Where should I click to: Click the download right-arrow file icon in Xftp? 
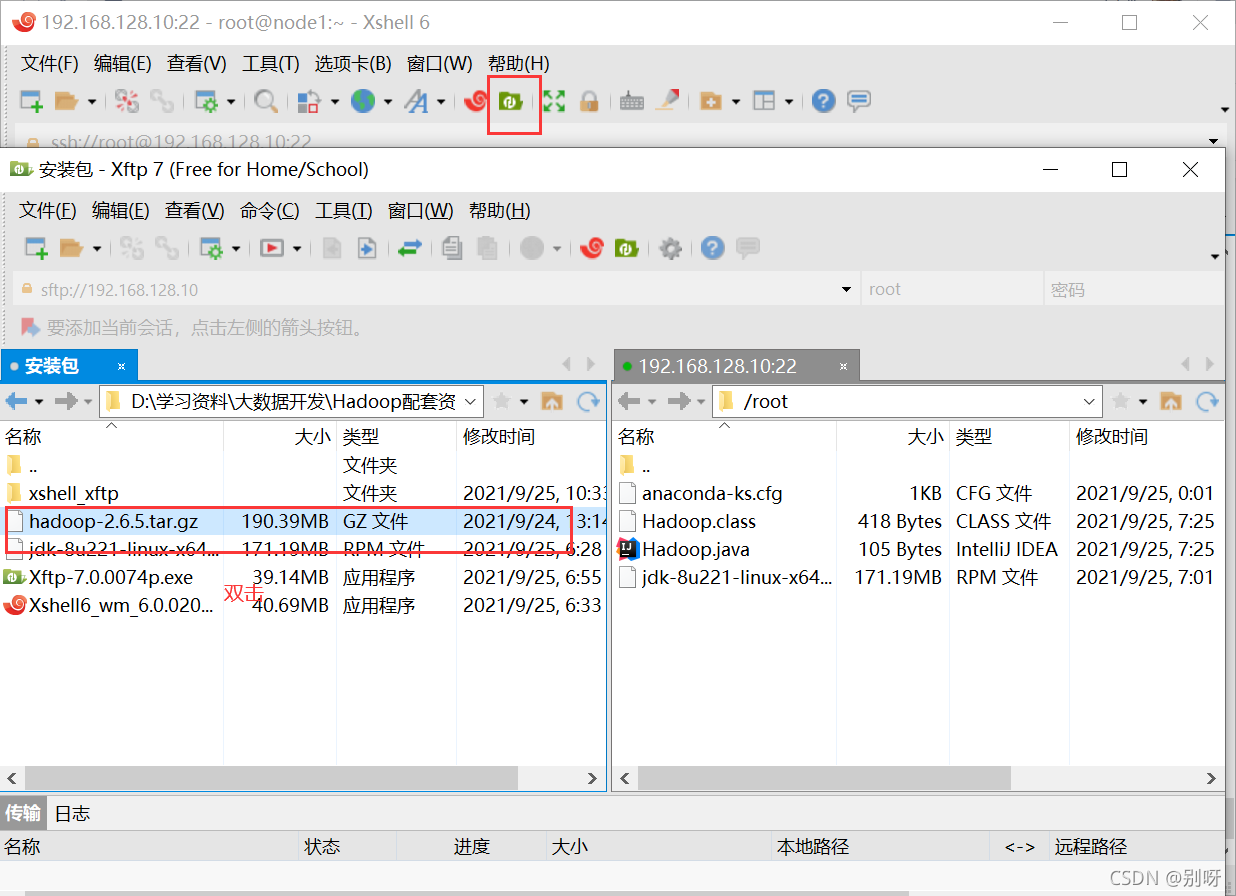[x=367, y=248]
